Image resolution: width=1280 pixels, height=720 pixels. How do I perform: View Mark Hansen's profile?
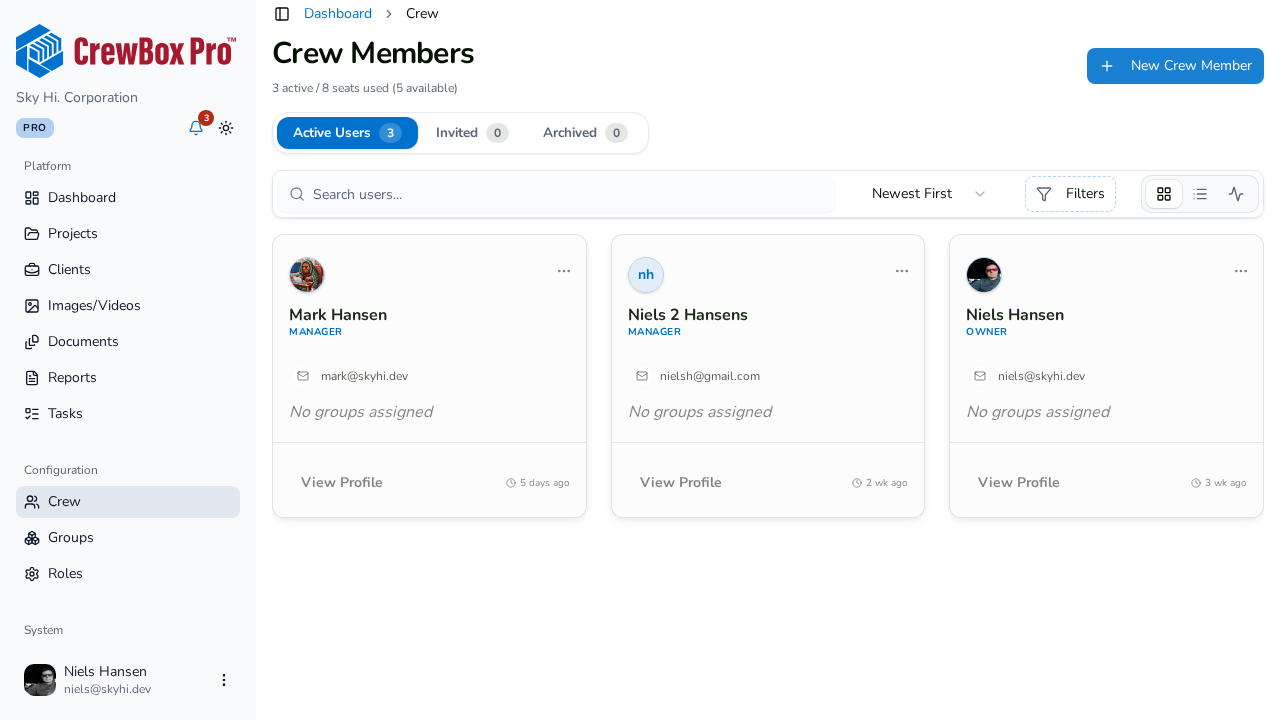[x=342, y=483]
